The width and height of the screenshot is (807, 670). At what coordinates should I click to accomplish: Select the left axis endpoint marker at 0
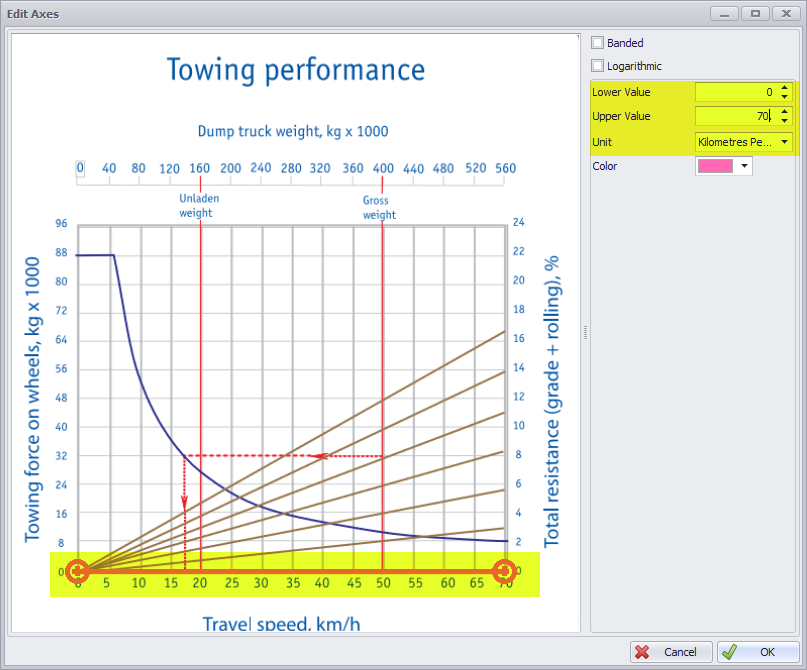coord(77,571)
